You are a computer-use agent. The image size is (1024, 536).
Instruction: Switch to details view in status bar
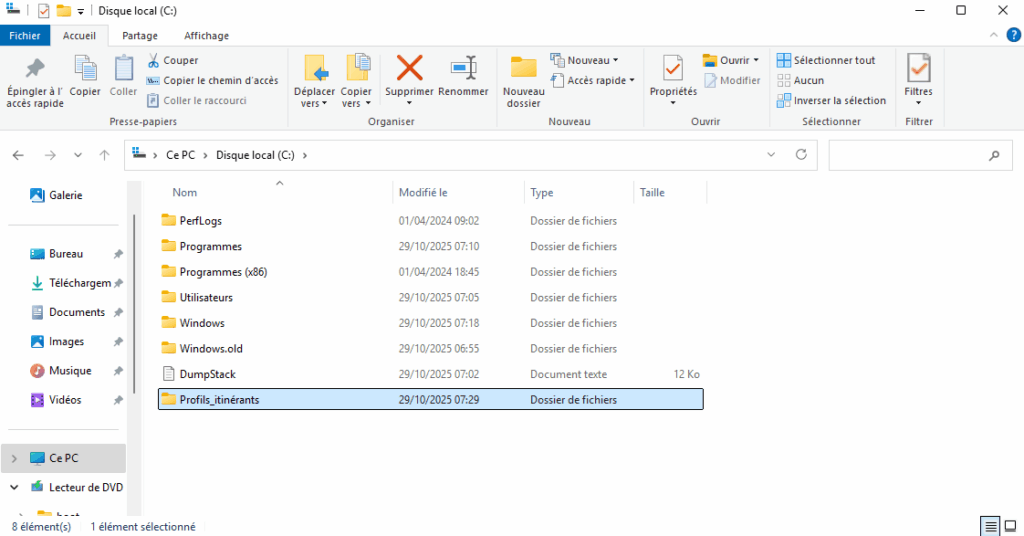coord(990,526)
